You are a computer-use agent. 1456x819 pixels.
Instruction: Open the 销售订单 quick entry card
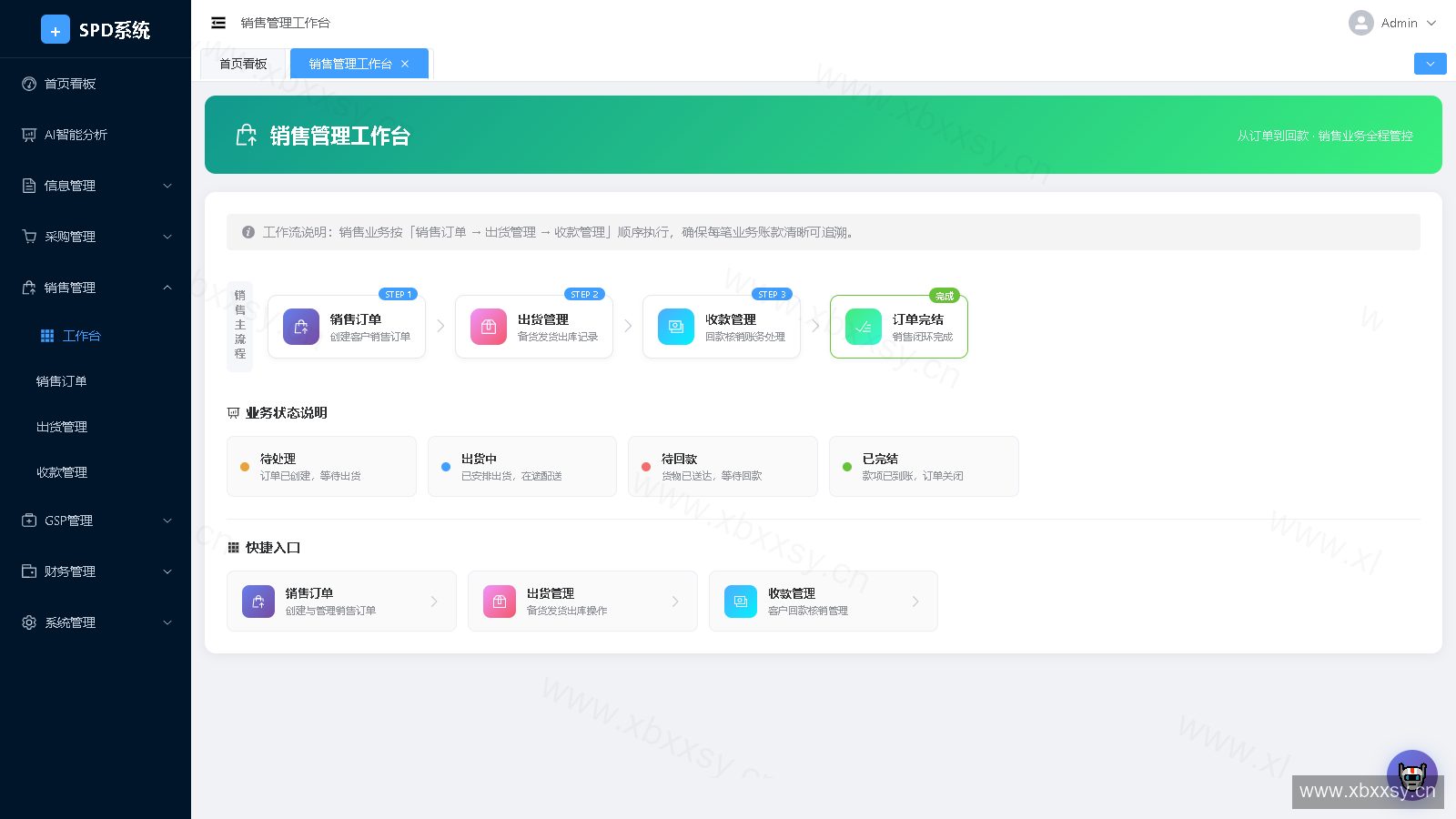[x=341, y=602]
